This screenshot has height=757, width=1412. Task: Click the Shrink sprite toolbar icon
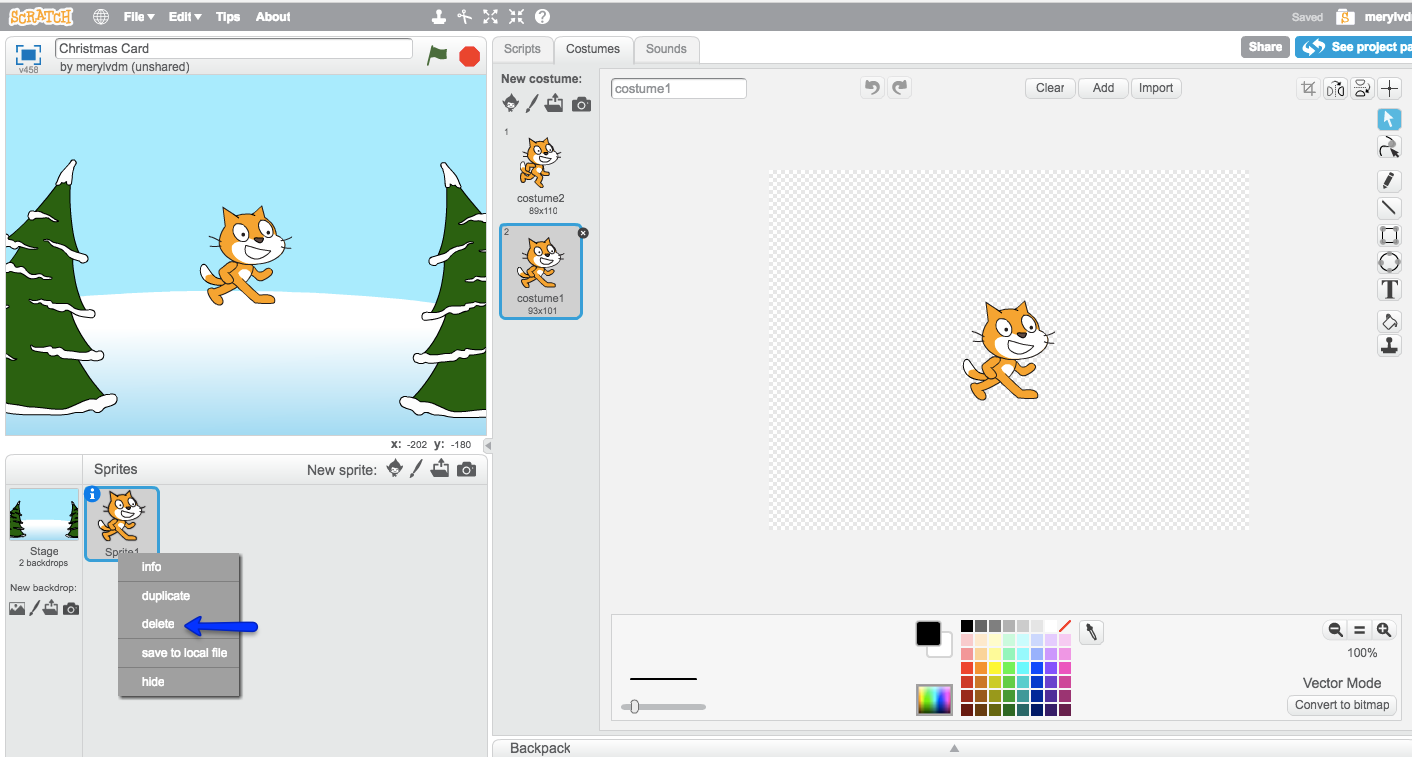click(x=516, y=16)
